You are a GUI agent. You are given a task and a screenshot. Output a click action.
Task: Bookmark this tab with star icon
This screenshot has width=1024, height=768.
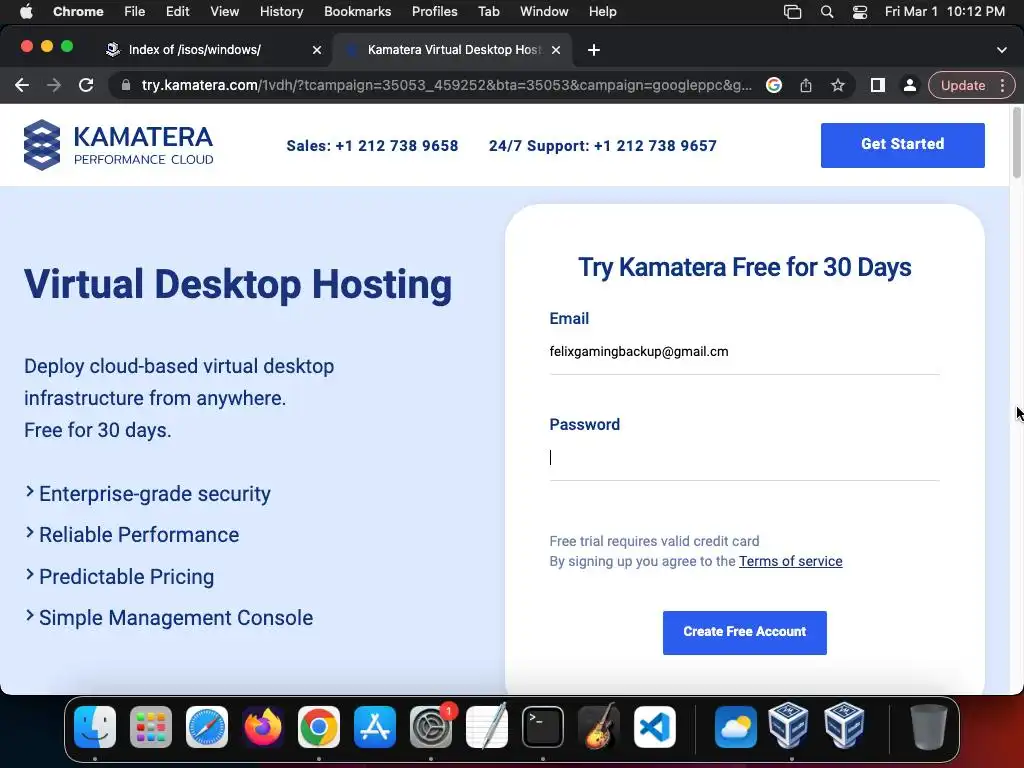point(838,86)
